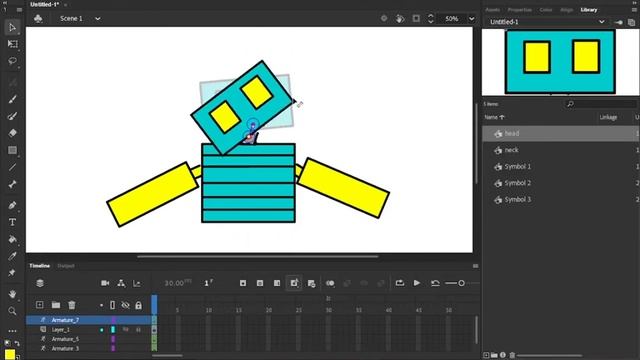
Task: Select the Line tool
Action: tap(12, 167)
